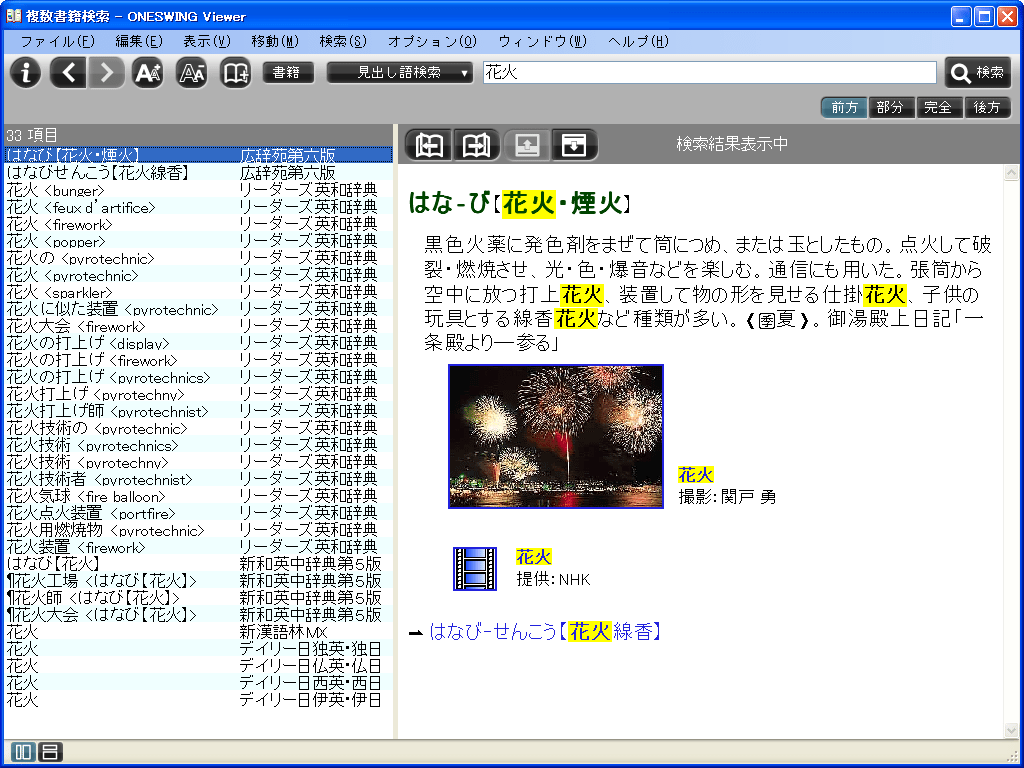Click the magnifier 検索 search button
The height and width of the screenshot is (768, 1024).
978,72
